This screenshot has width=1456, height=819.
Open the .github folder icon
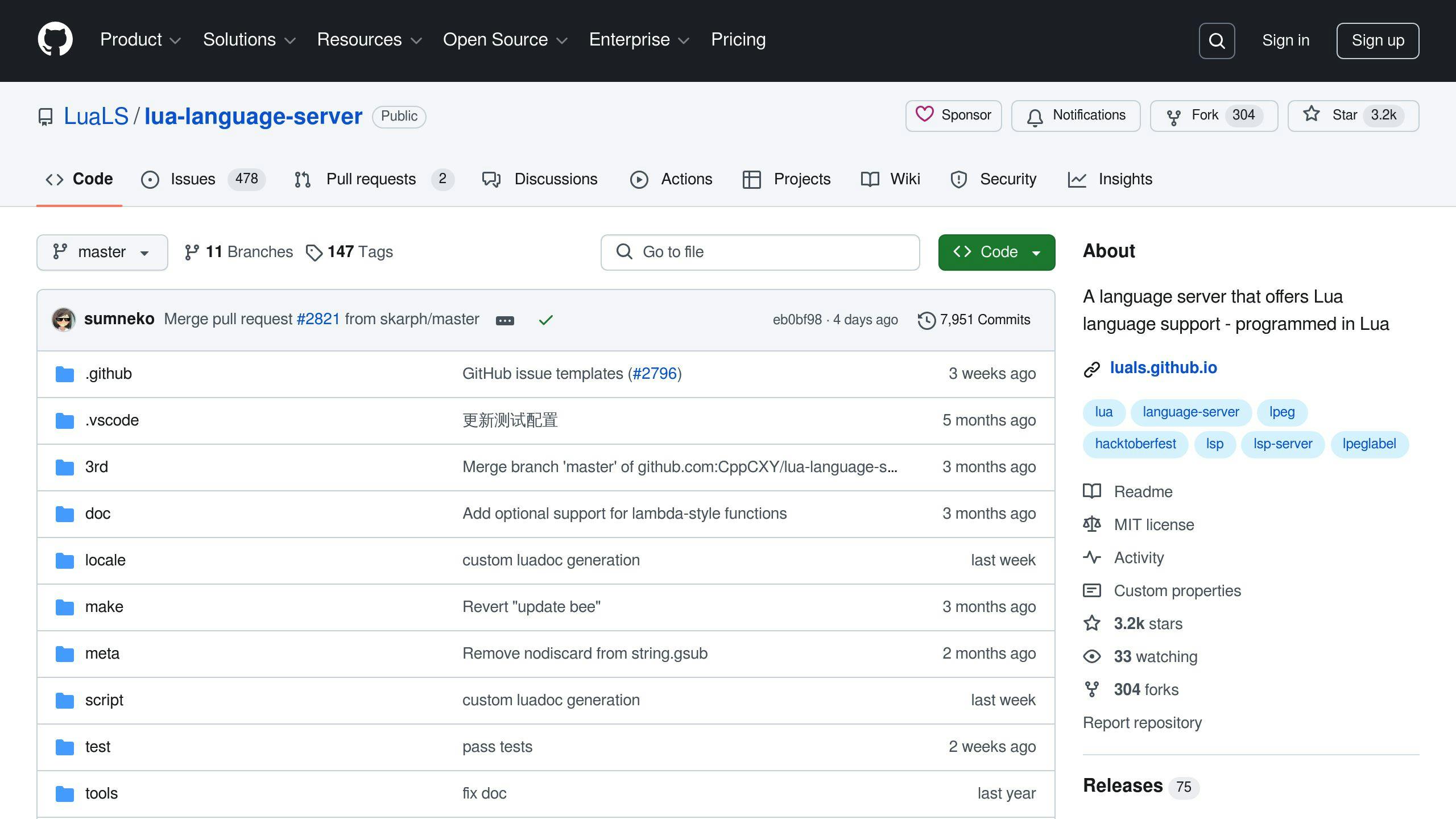coord(65,374)
